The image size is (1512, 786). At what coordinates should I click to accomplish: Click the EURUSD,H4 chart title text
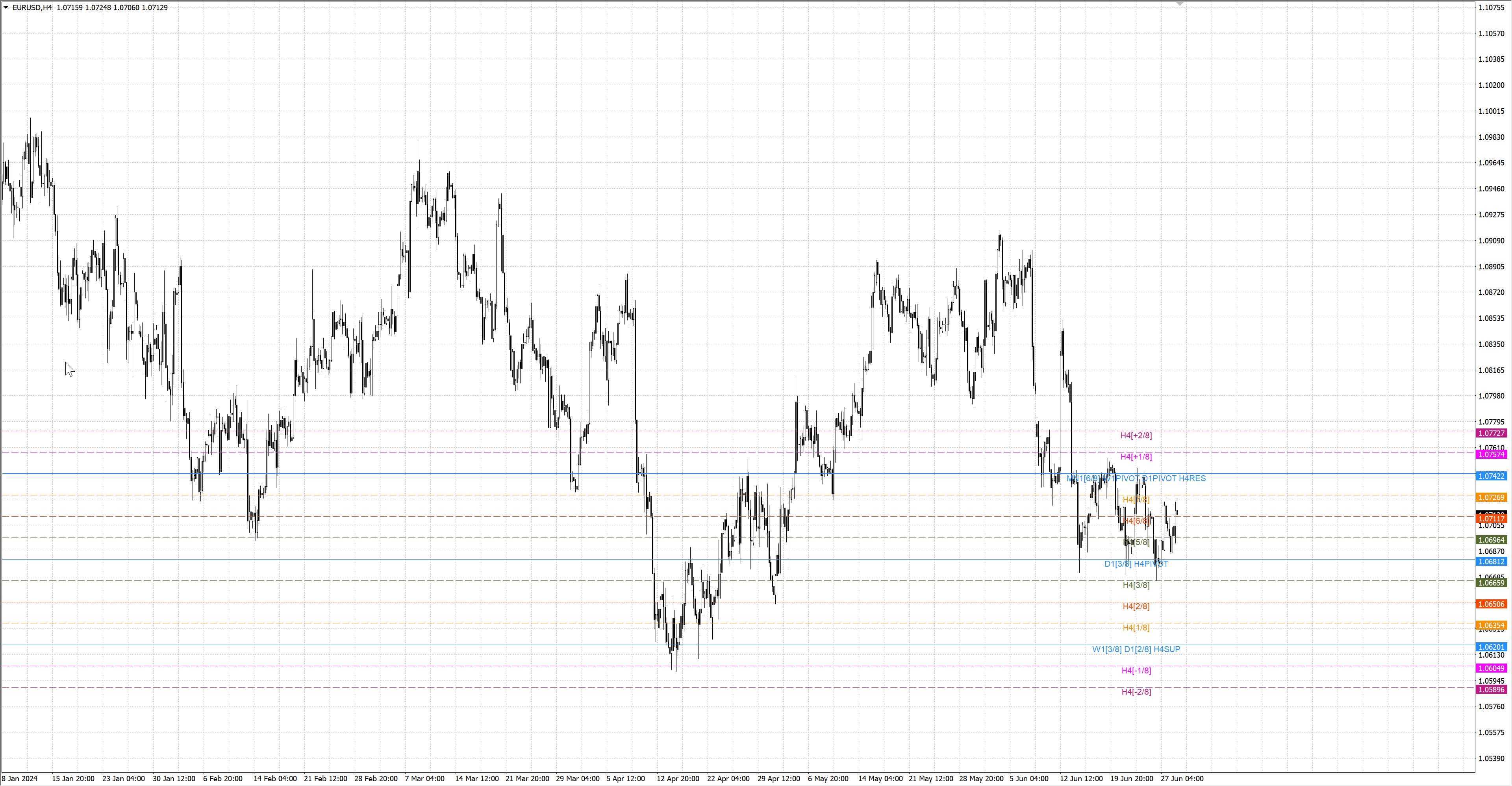[x=31, y=7]
